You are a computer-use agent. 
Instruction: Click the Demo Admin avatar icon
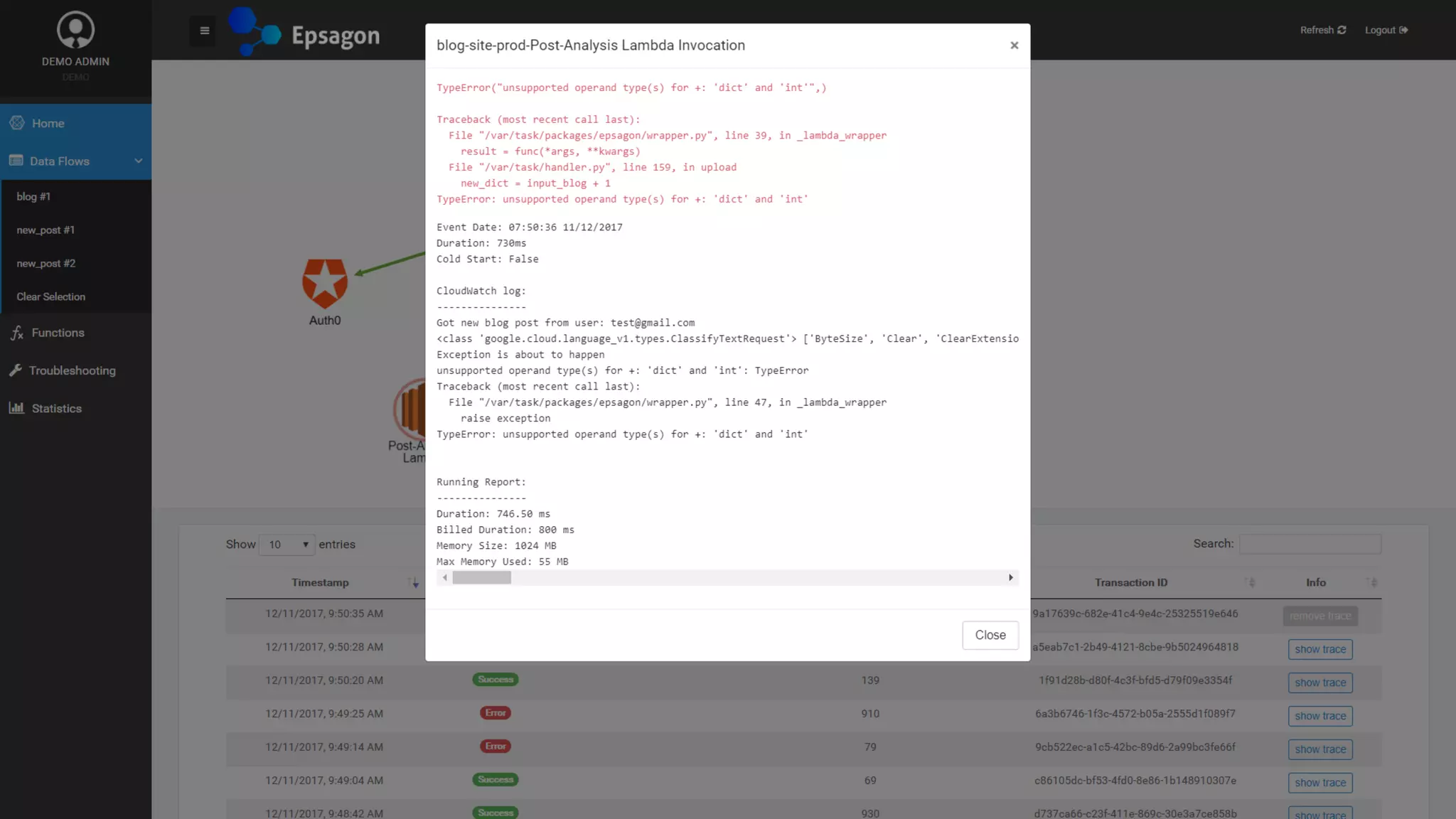coord(75,30)
